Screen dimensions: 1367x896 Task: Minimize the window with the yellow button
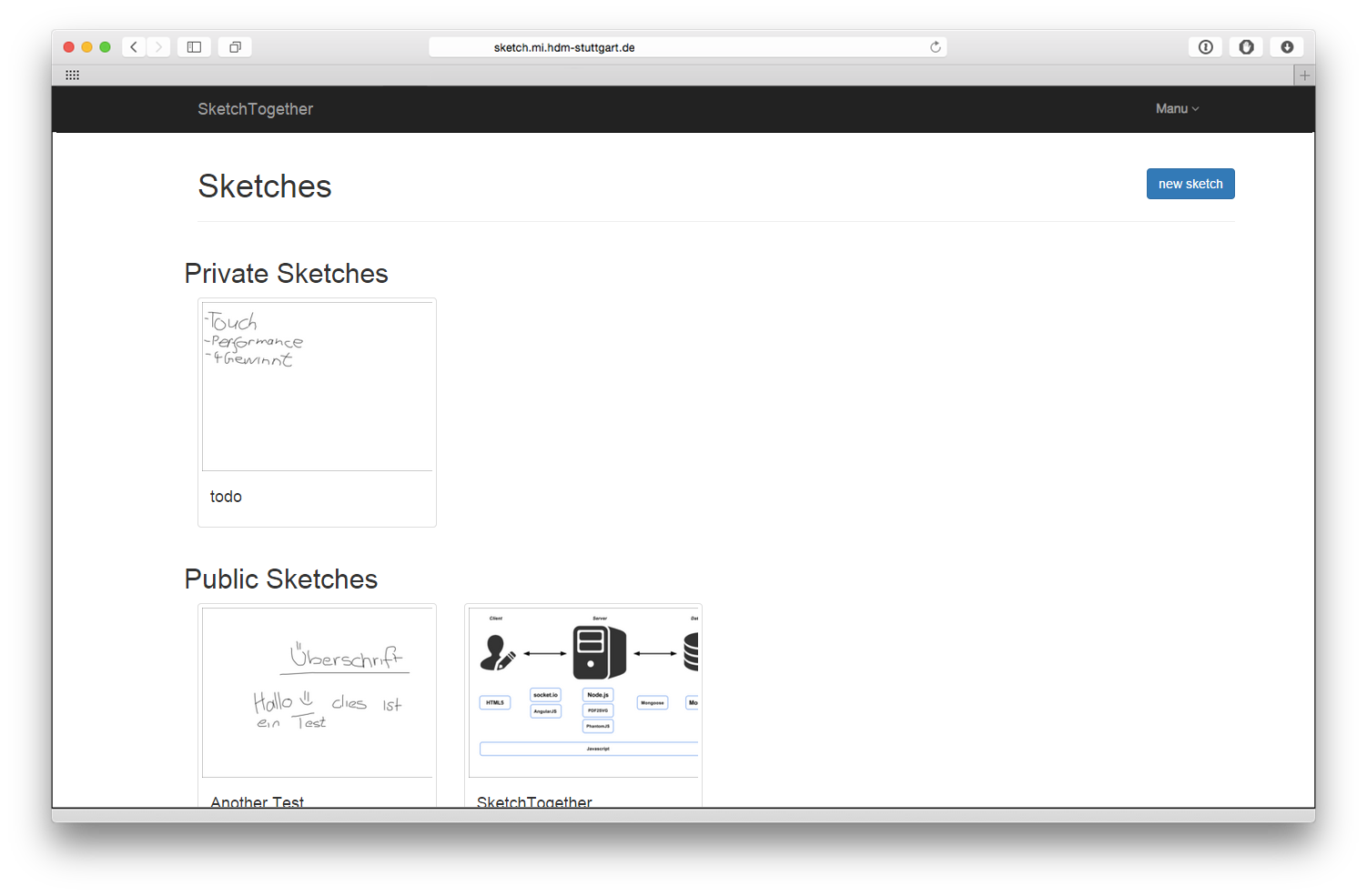tap(87, 47)
